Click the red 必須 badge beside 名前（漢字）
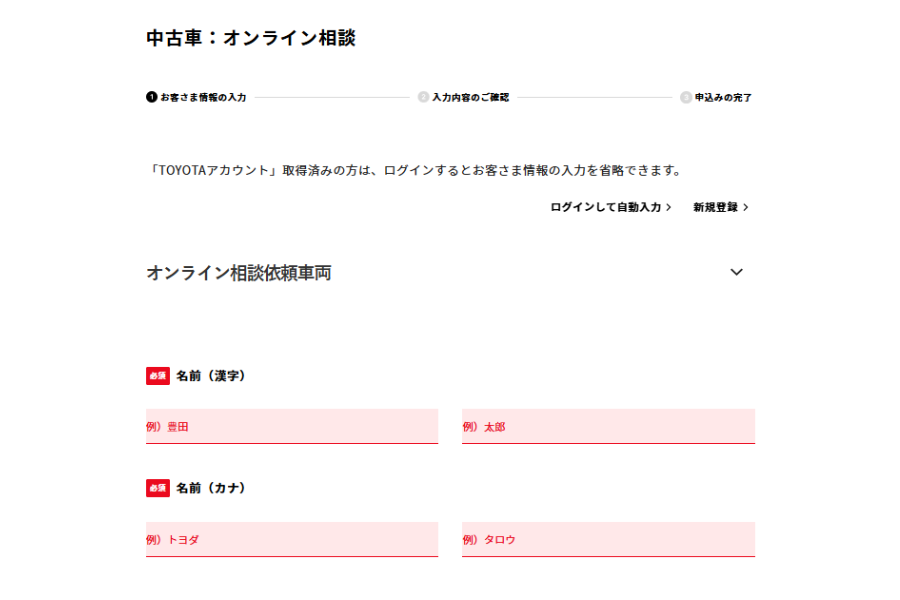The image size is (900, 600). (156, 375)
